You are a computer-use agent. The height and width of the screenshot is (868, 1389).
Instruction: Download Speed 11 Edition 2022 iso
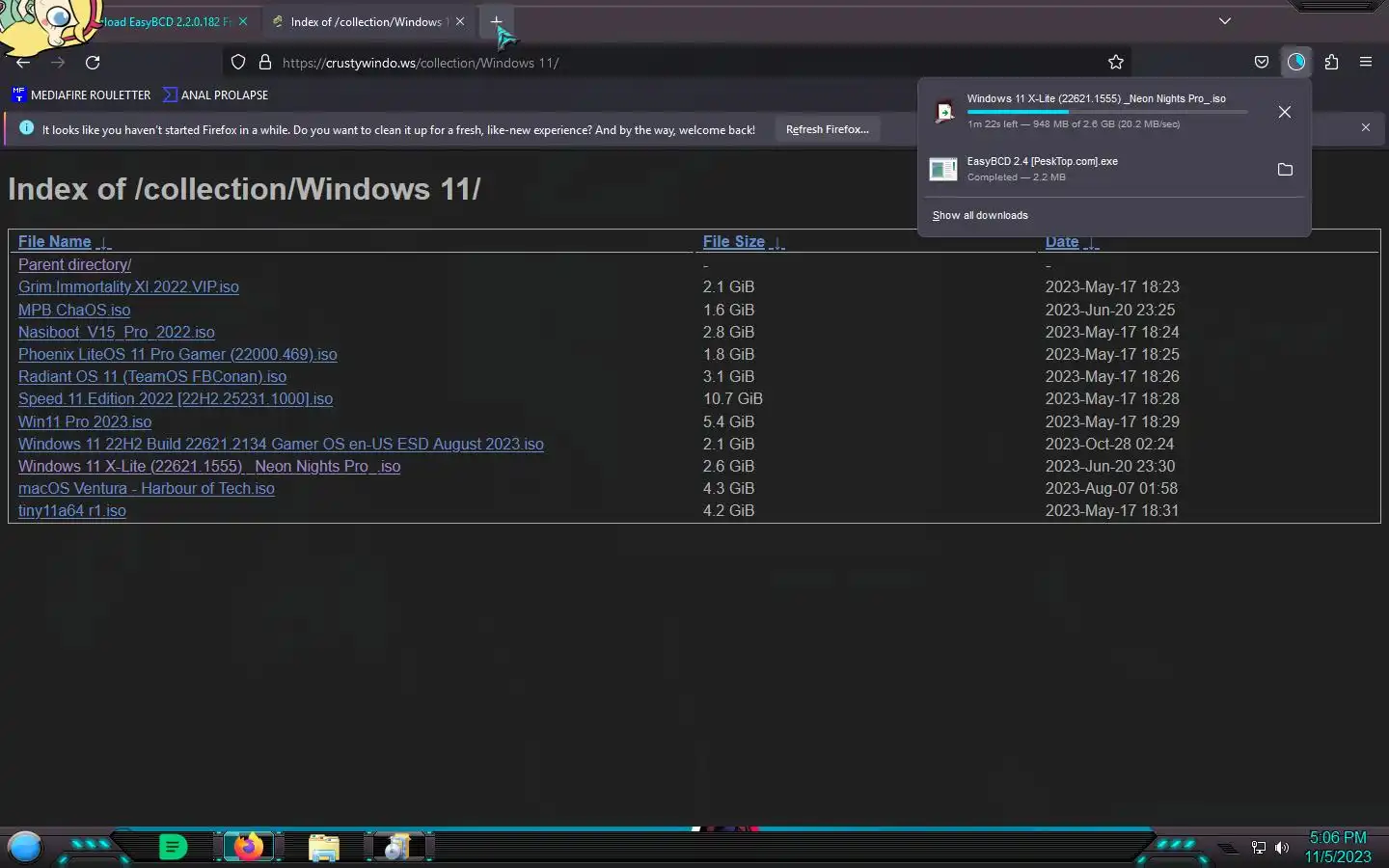[176, 398]
